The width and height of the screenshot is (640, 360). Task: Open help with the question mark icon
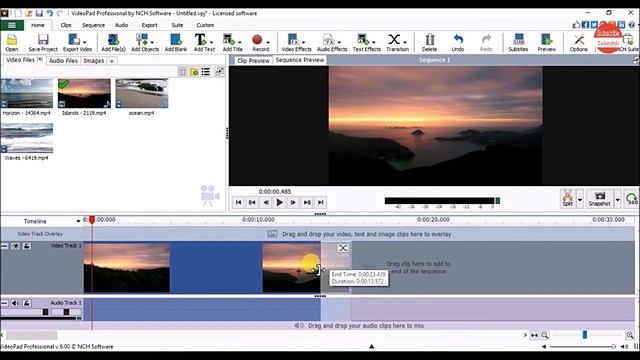631,25
